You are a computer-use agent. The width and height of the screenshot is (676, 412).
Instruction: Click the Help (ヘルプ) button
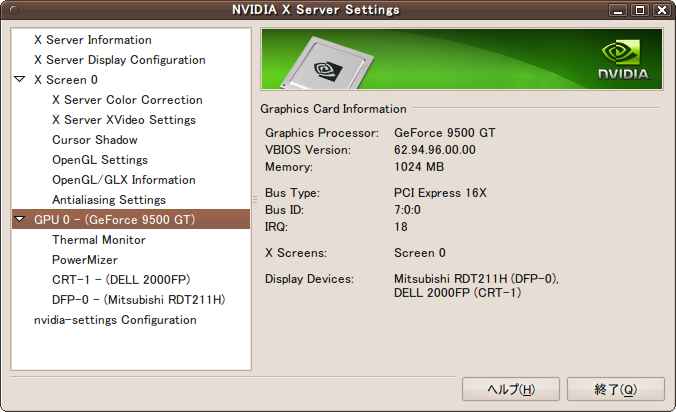pos(510,389)
